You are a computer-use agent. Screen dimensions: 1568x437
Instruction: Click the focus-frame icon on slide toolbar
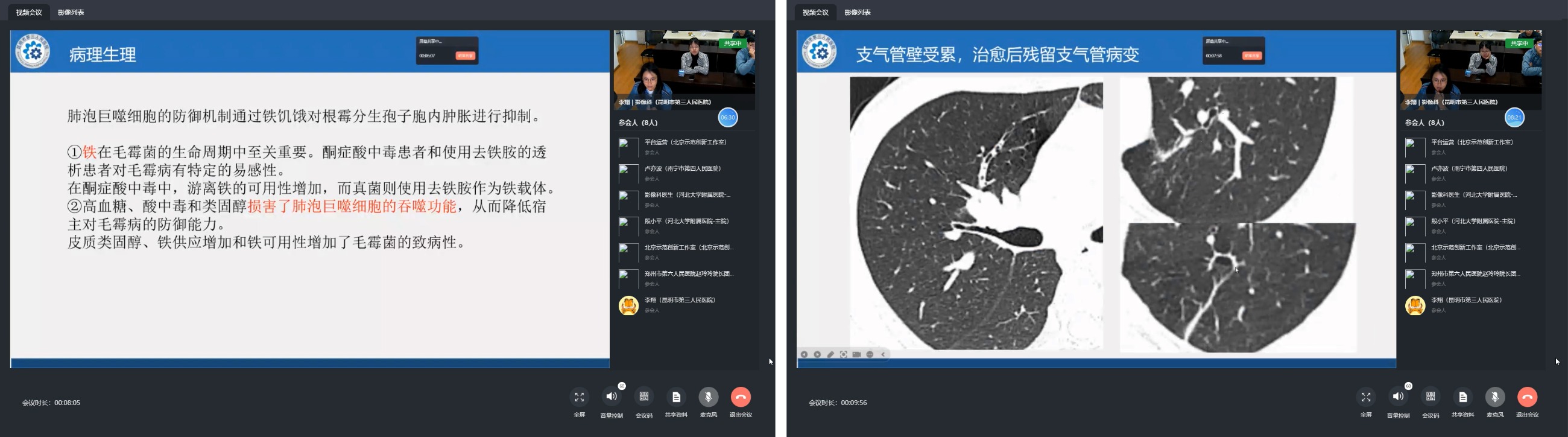844,354
